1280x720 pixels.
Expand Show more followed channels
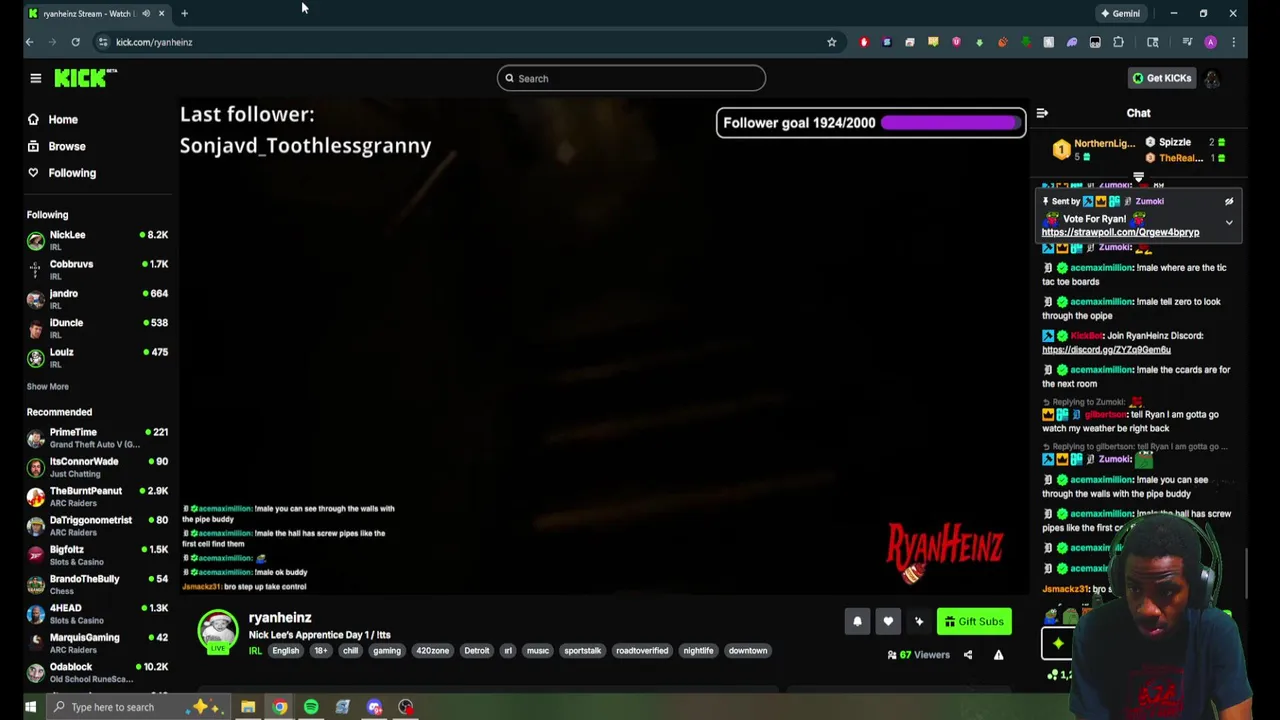pyautogui.click(x=47, y=387)
